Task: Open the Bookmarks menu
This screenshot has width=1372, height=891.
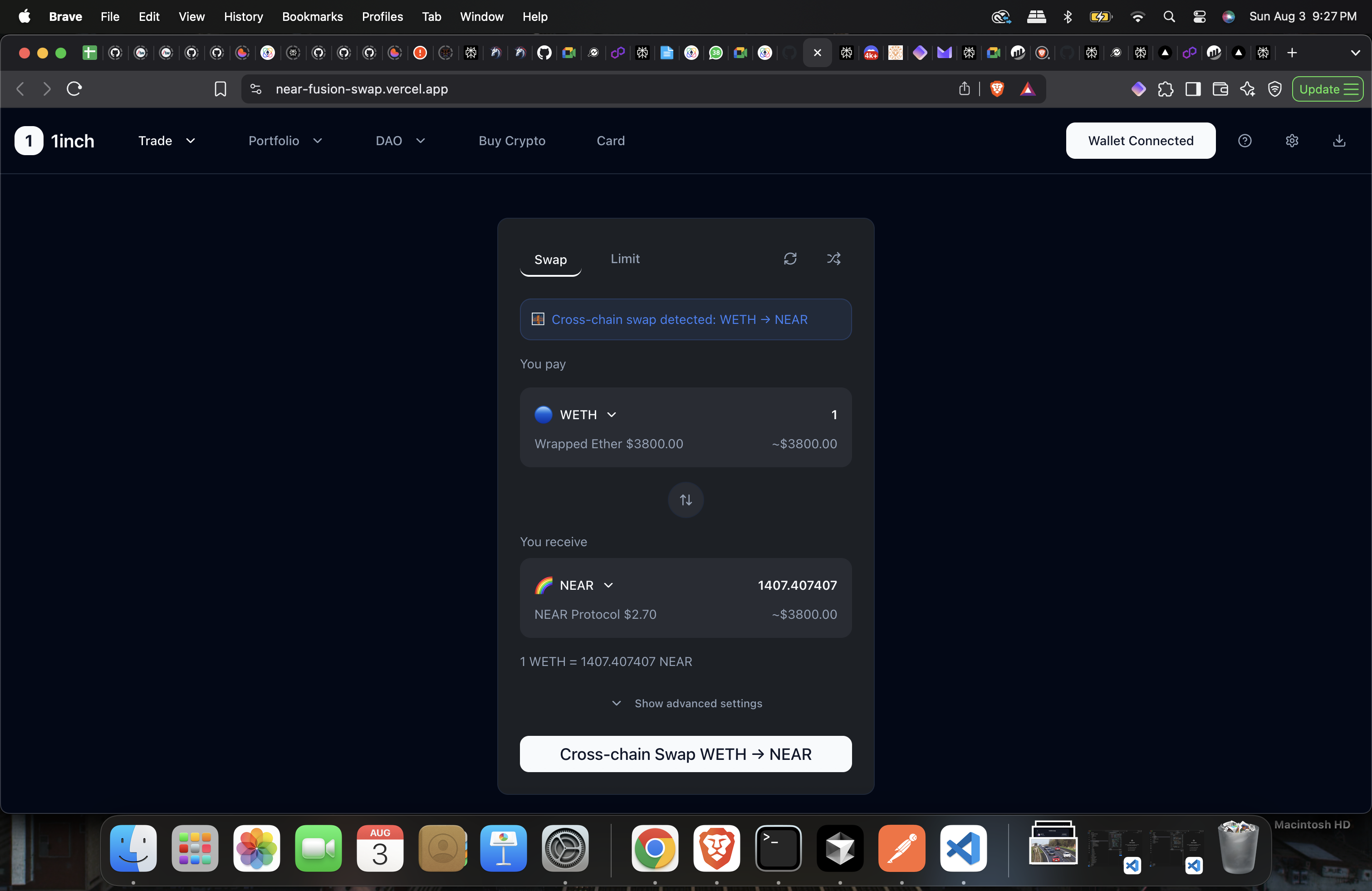Action: [313, 17]
